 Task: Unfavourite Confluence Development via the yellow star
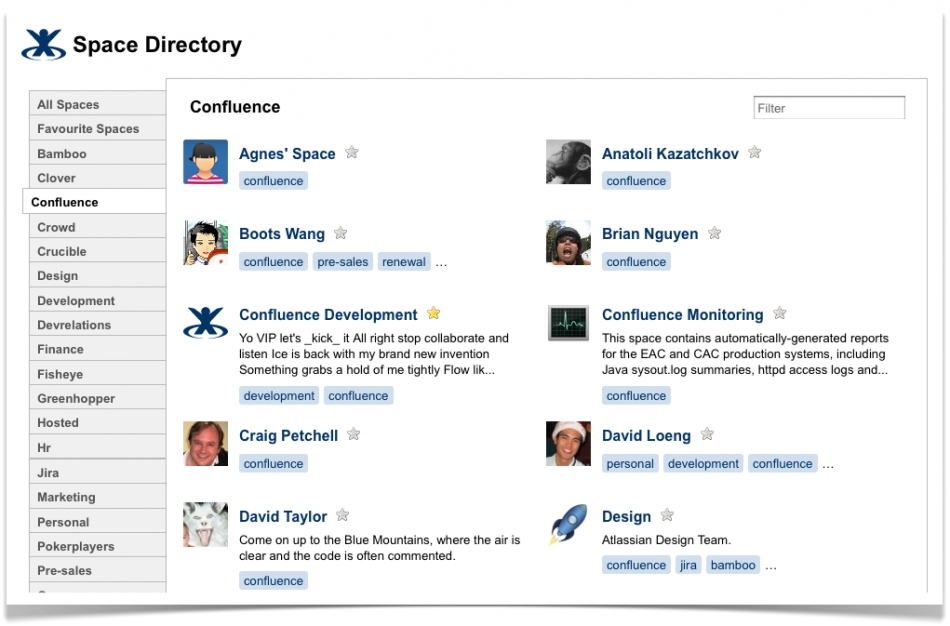pyautogui.click(x=433, y=313)
